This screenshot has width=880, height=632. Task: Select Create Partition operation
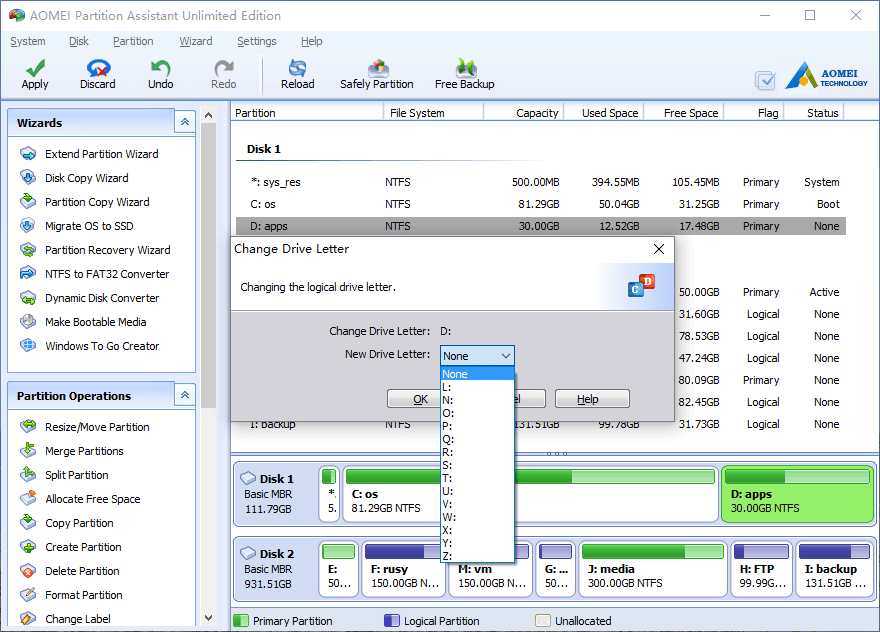coord(83,547)
